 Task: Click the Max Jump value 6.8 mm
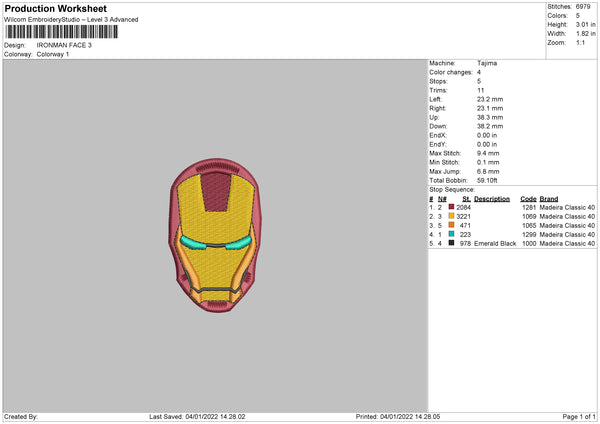(x=488, y=172)
